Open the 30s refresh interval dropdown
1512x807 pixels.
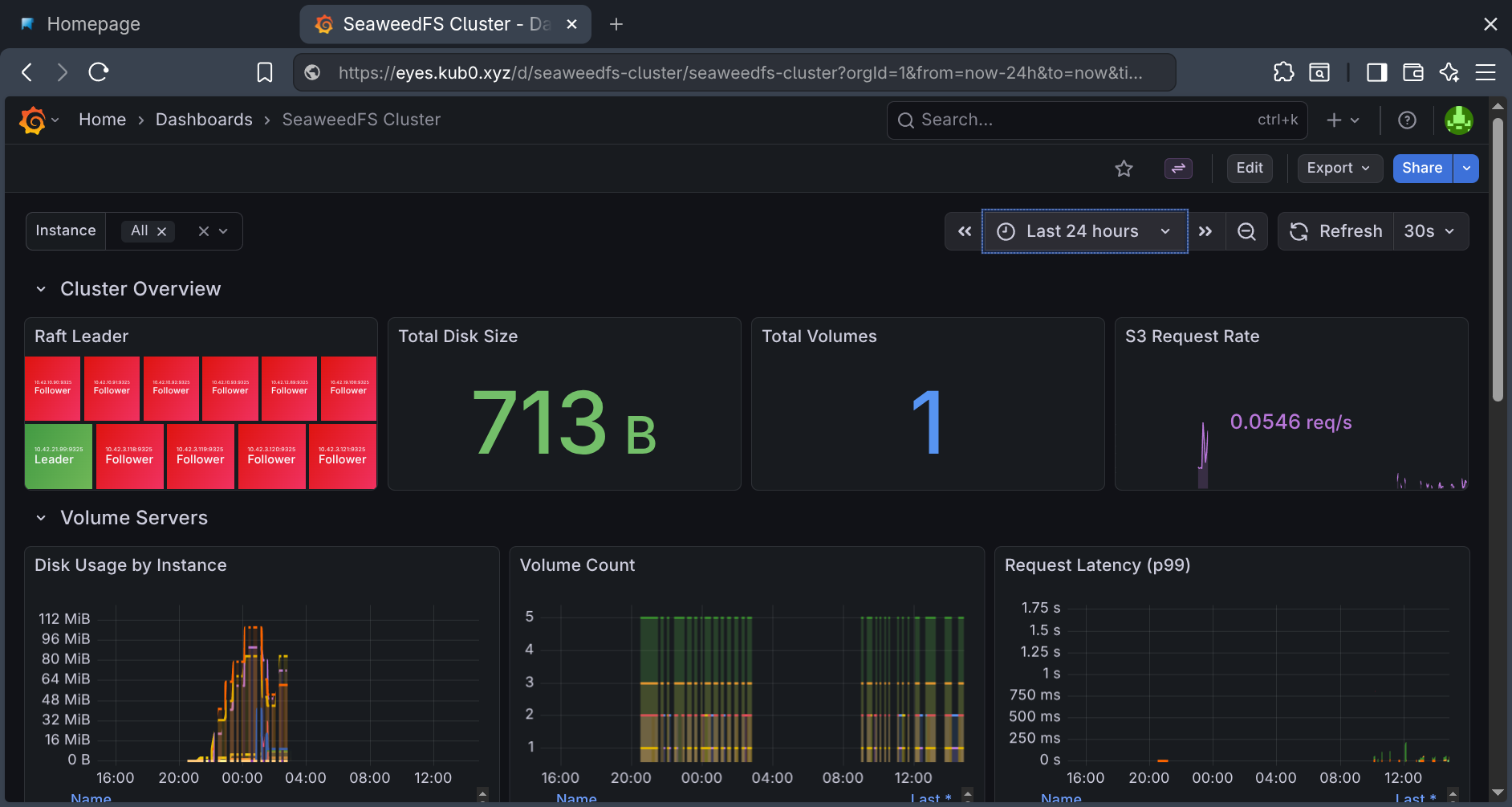1429,231
